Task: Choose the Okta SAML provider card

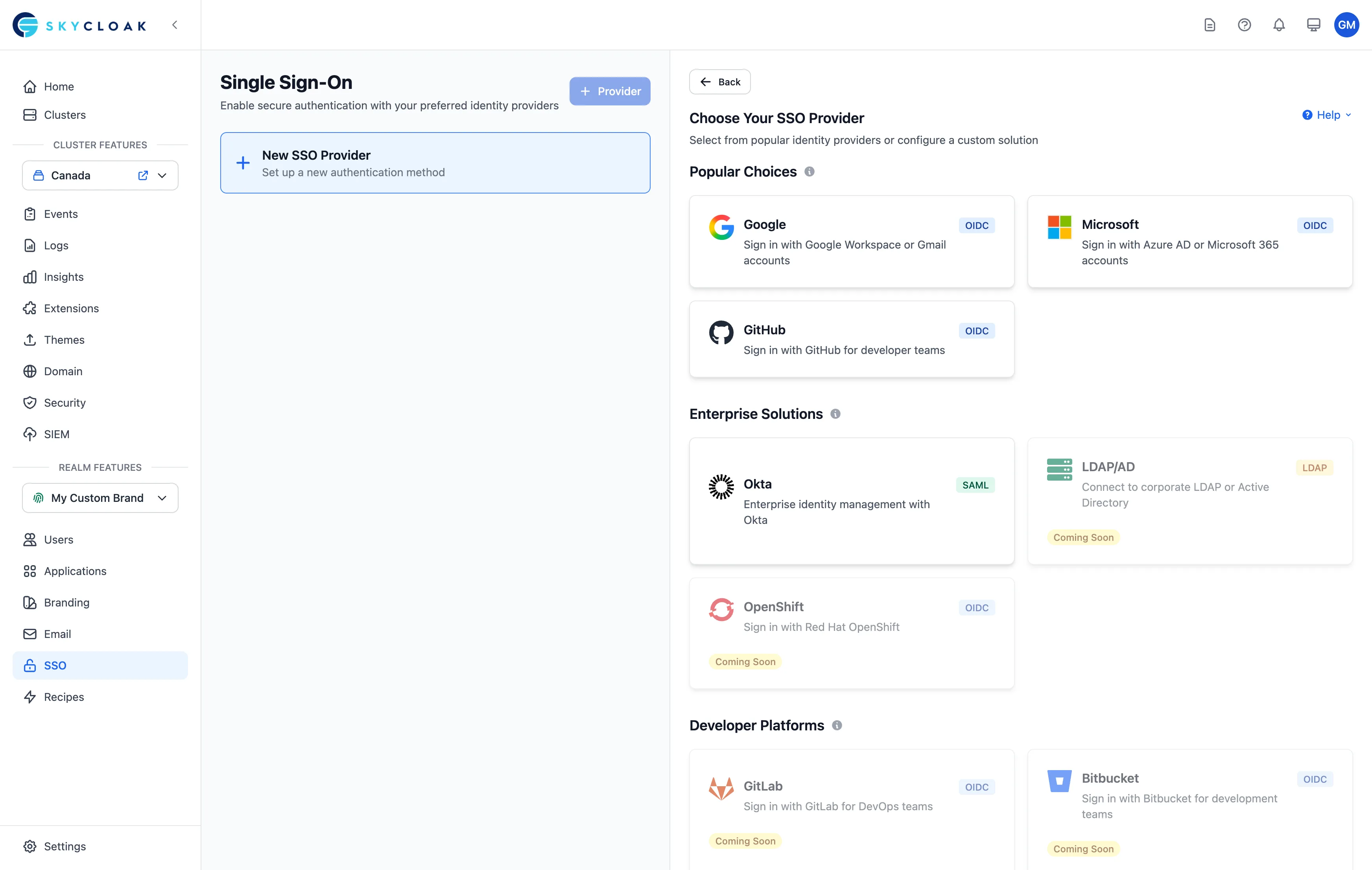Action: pyautogui.click(x=851, y=501)
